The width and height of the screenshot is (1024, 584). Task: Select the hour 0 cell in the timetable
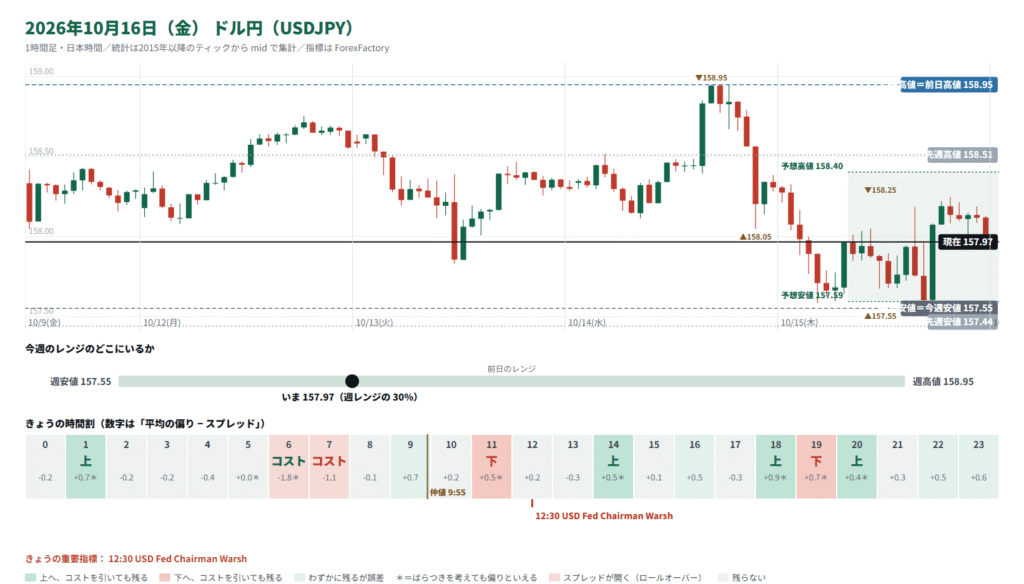45,466
